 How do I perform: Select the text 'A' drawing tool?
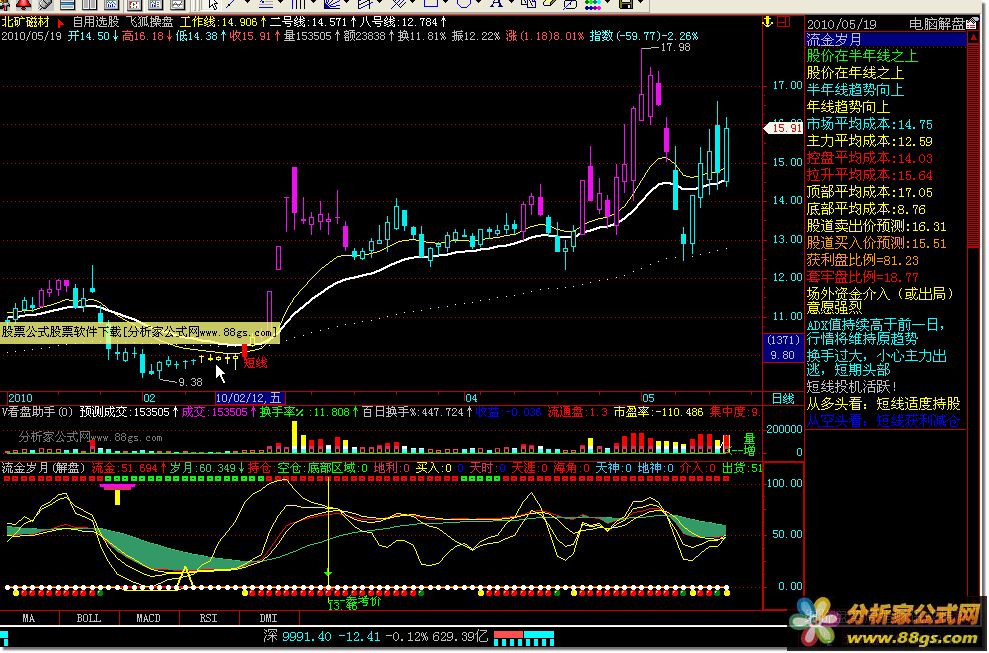click(x=496, y=4)
